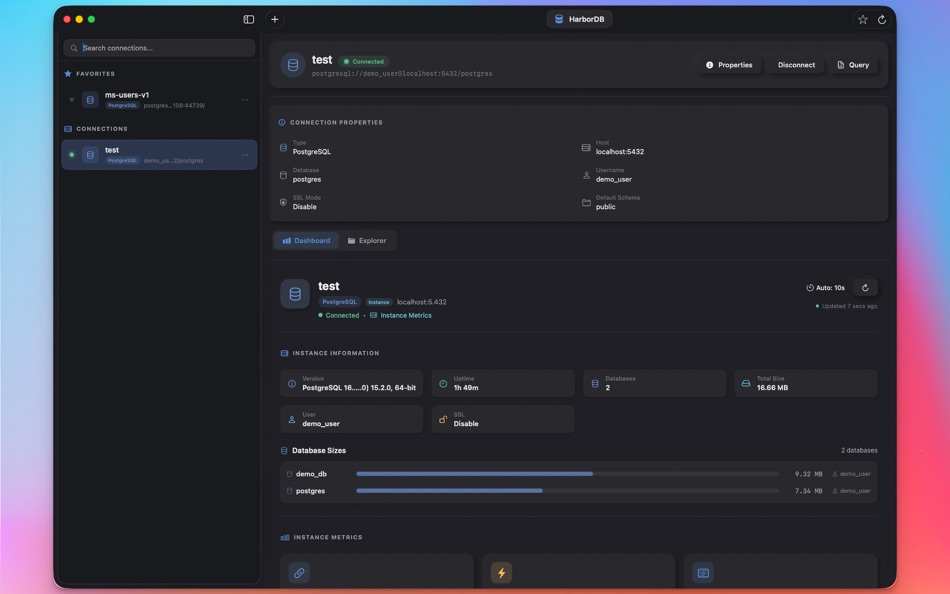Toggle the sidebar panel icon
Image resolution: width=950 pixels, height=594 pixels.
pos(248,19)
